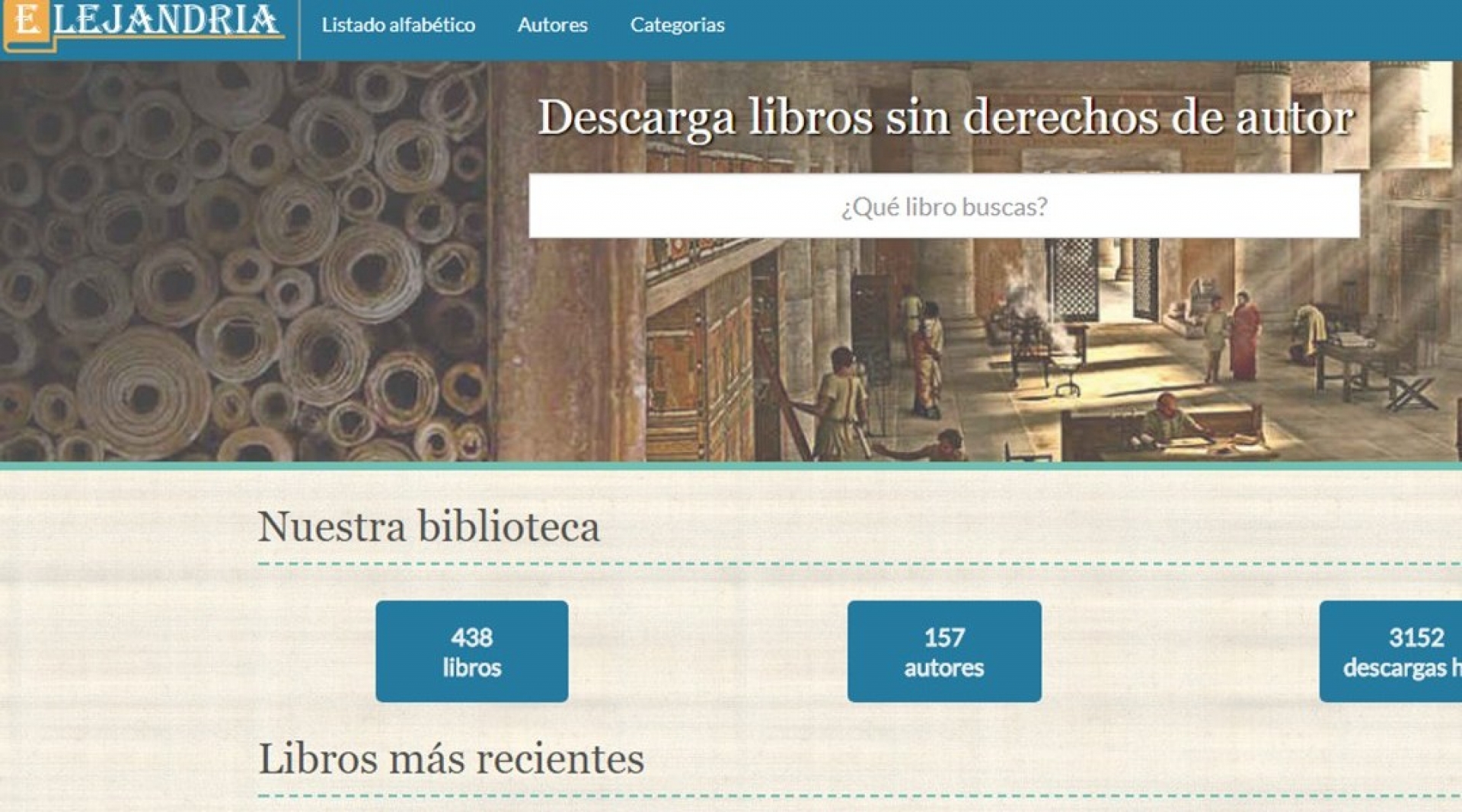Click the 'Descarga libros sin derechos de autor' title

946,118
